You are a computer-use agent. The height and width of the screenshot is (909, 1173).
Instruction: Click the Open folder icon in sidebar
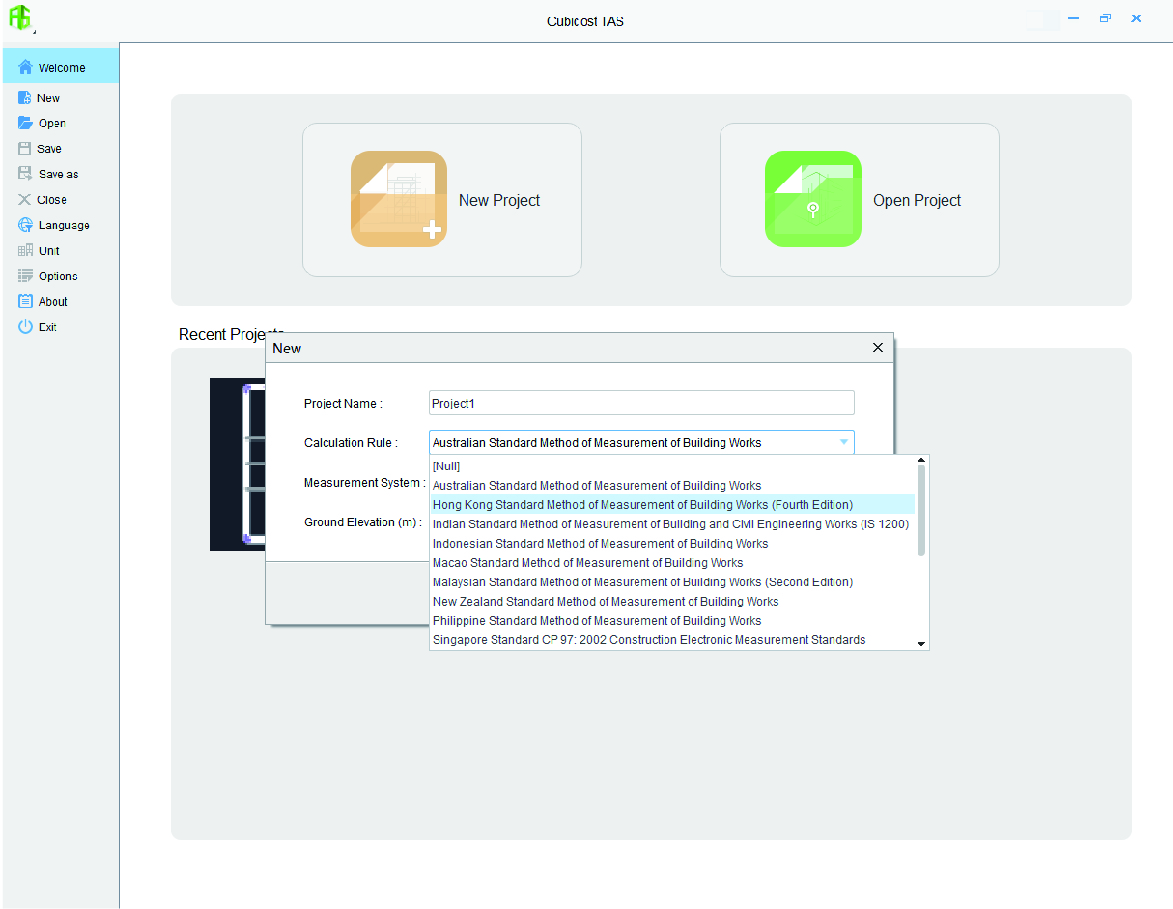coord(25,123)
